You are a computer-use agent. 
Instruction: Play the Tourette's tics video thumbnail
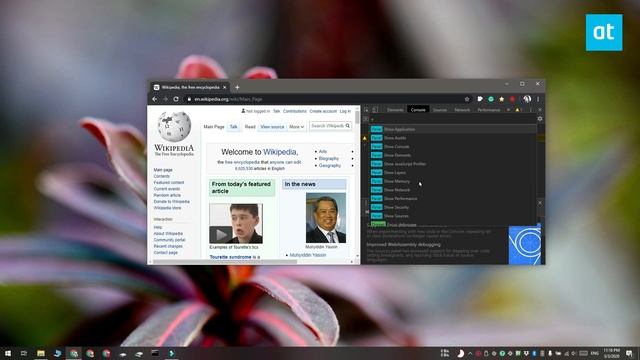[236, 224]
